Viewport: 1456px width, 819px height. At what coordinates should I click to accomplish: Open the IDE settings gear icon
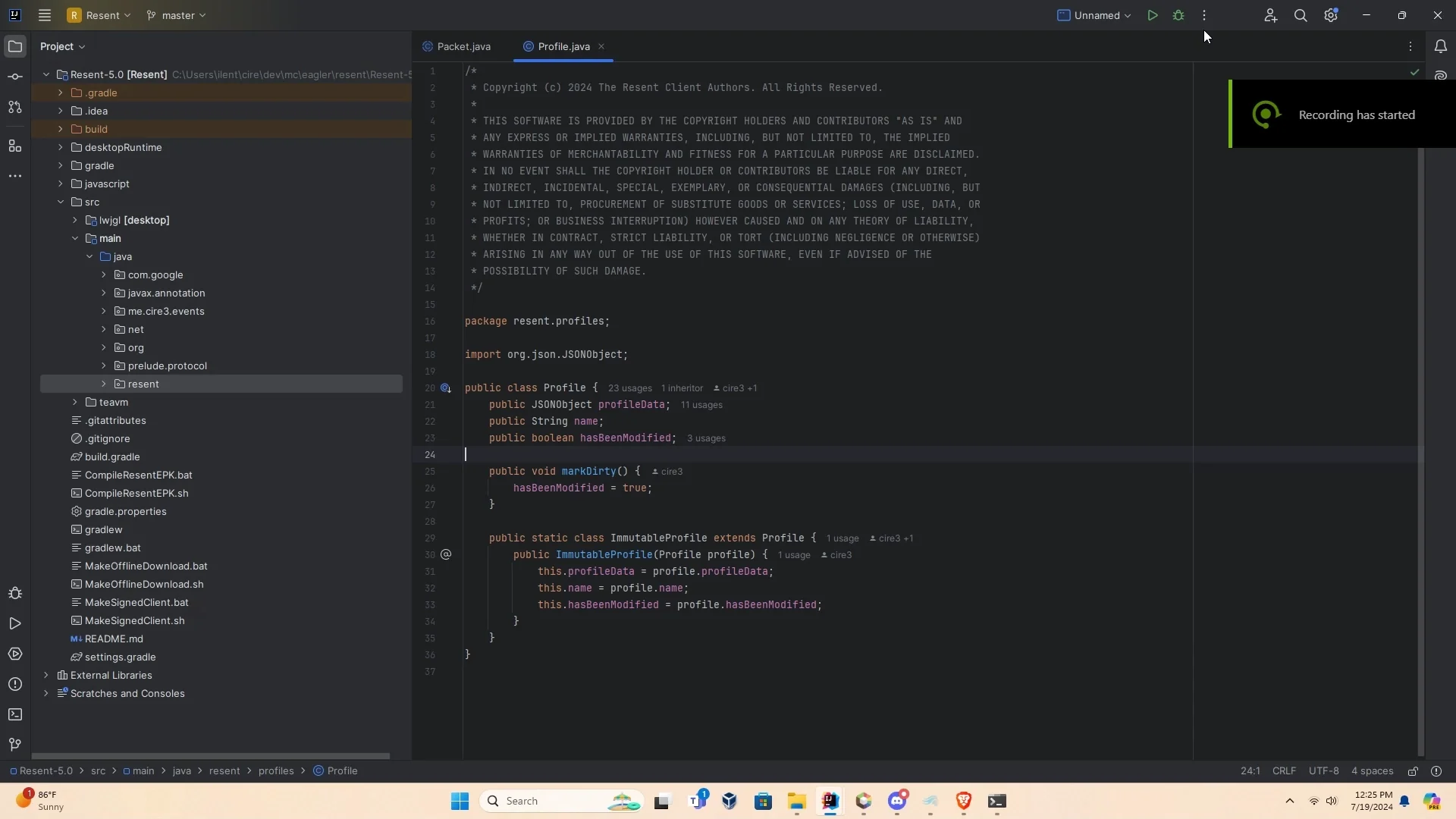[1331, 15]
